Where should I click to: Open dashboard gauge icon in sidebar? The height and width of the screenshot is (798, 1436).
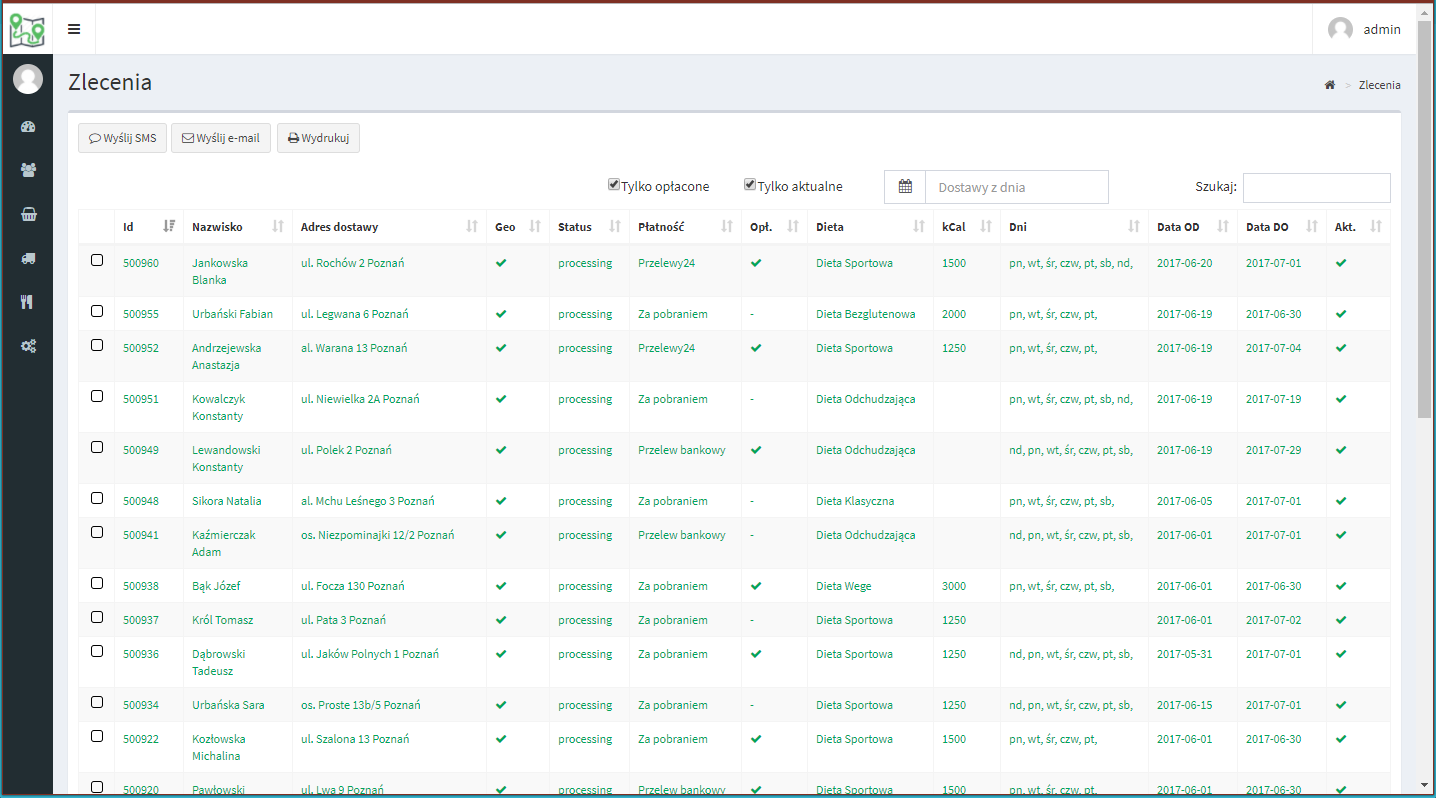pos(28,127)
